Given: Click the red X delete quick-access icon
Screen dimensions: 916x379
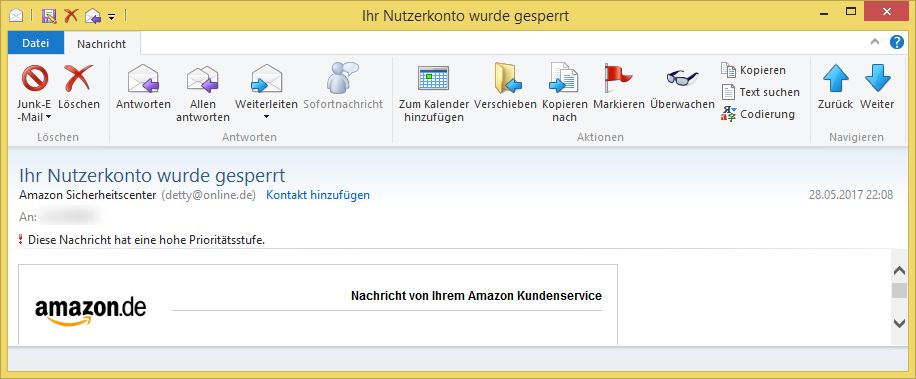Looking at the screenshot, I should 71,16.
